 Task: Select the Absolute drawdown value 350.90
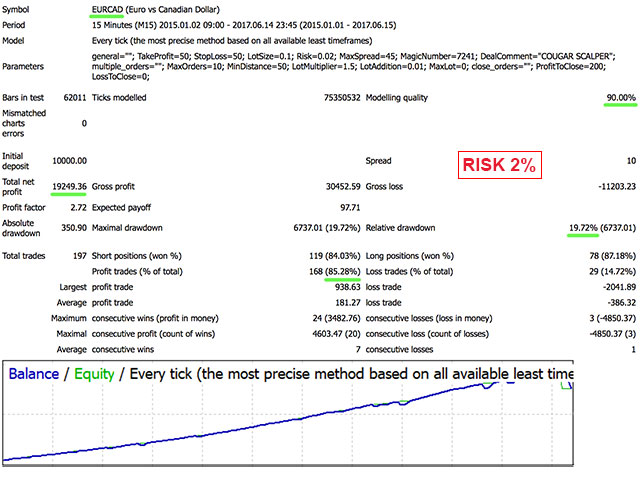coord(71,228)
